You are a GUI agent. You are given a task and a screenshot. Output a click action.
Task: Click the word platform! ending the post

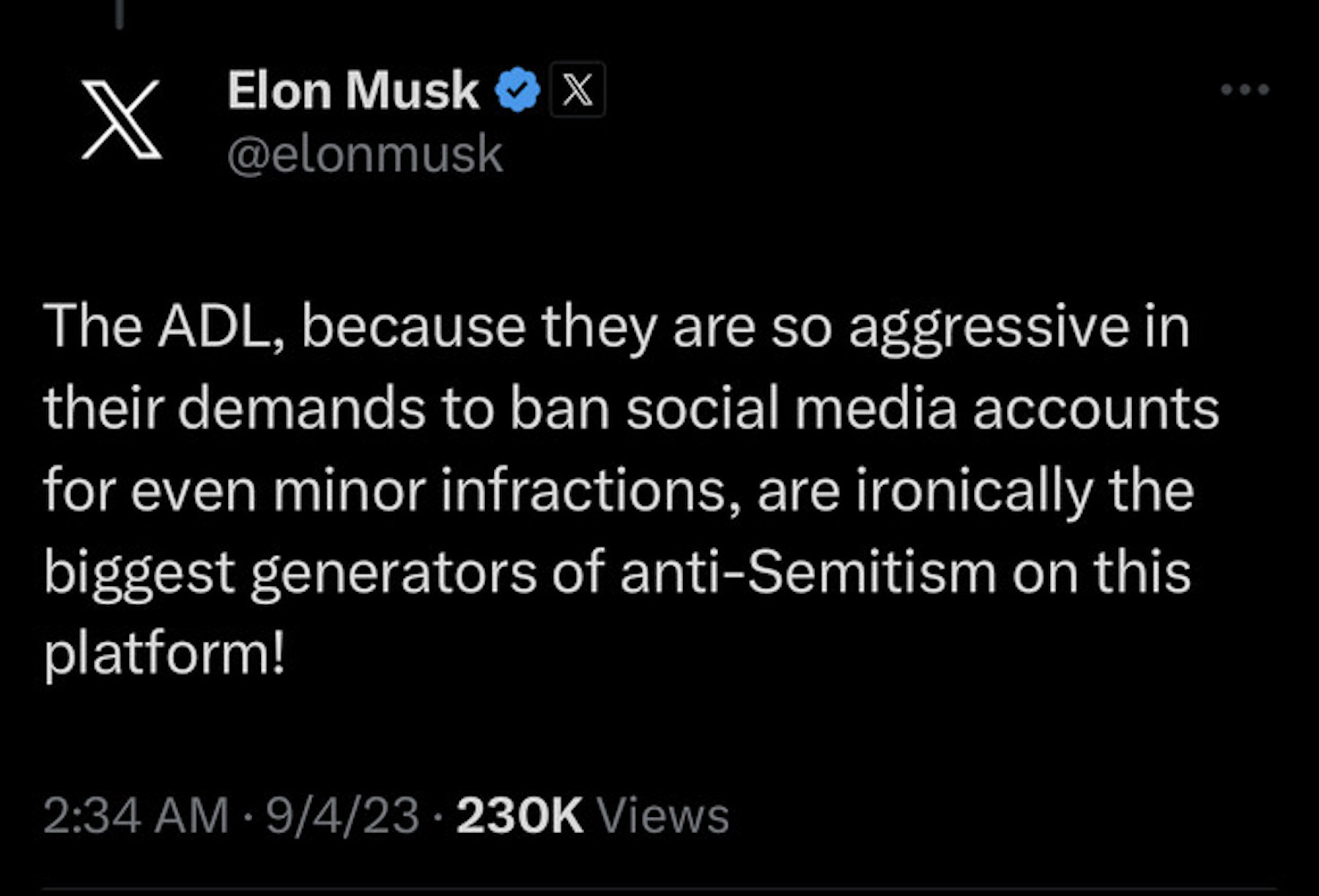[x=163, y=654]
